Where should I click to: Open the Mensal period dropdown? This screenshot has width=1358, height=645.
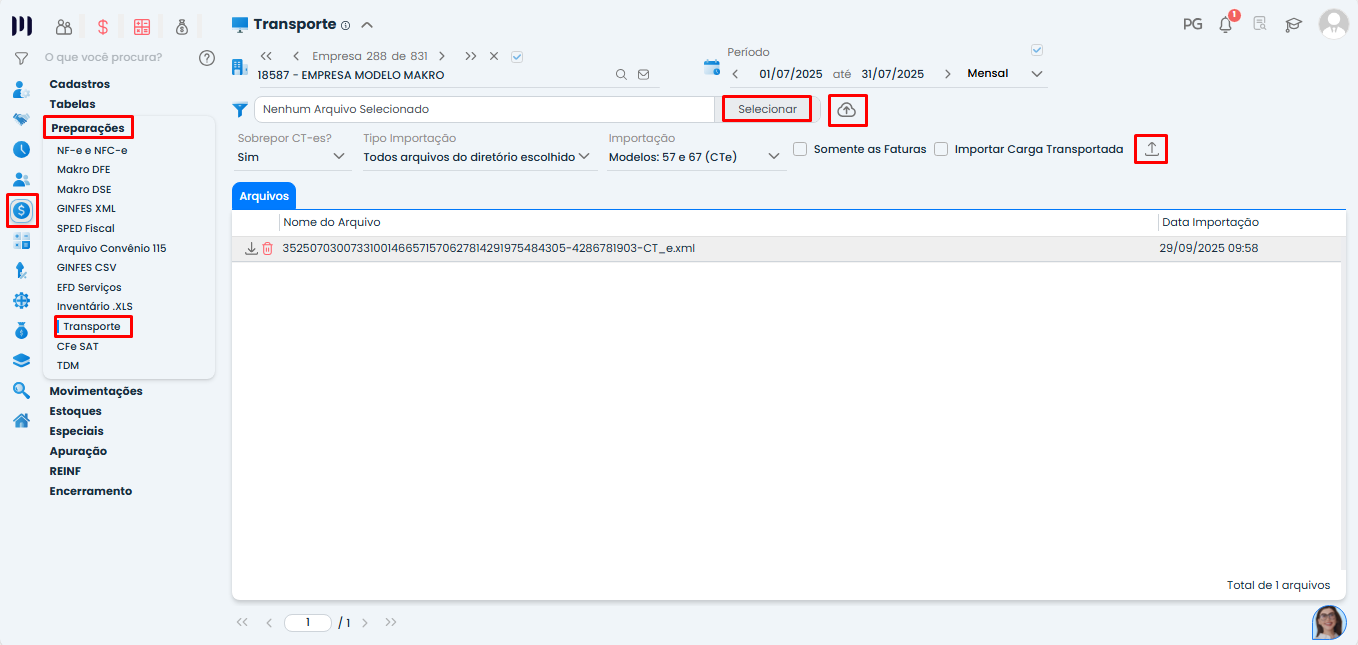click(x=1005, y=74)
